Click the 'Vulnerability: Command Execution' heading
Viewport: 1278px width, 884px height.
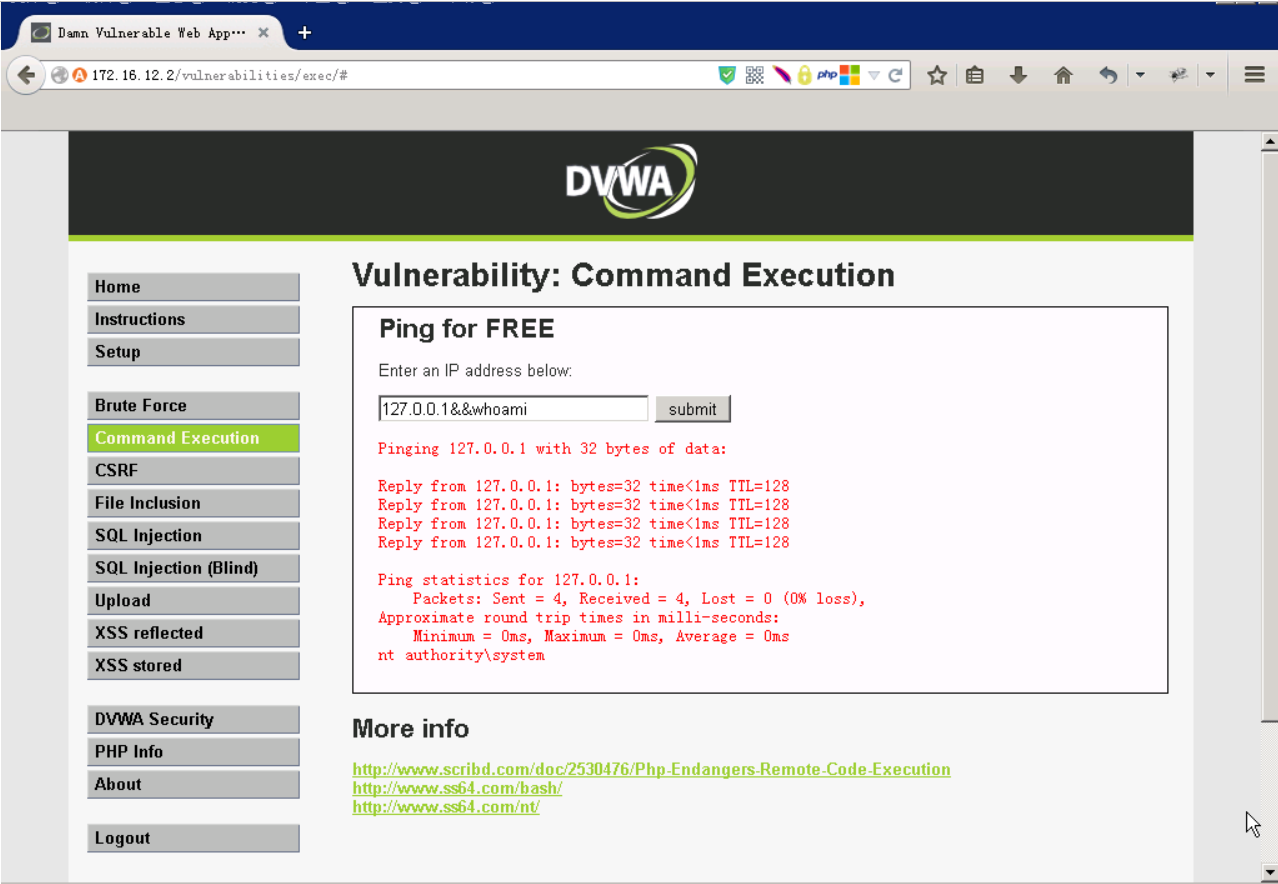click(x=623, y=275)
